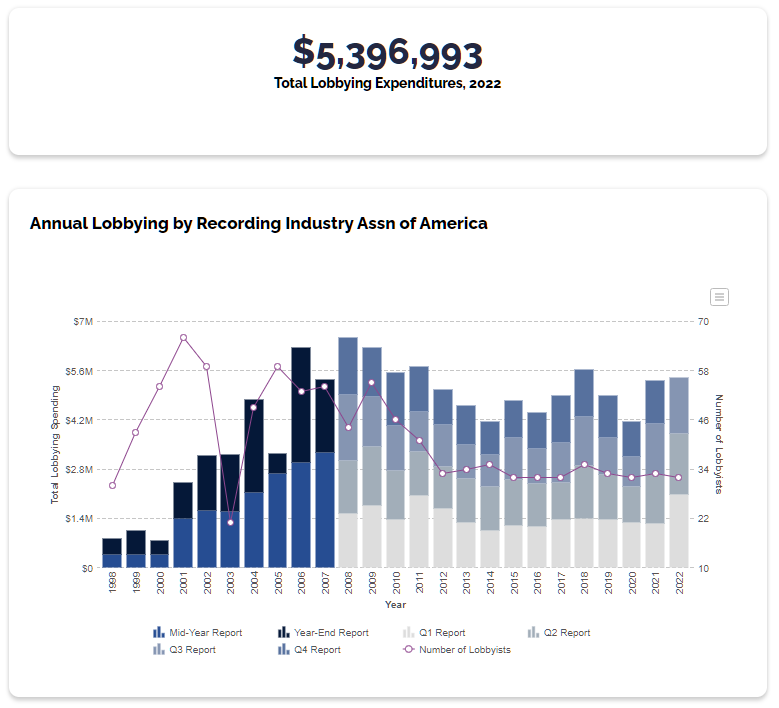Click the Total Lobbying Expenditures, 2022 caption
779x708 pixels.
click(x=388, y=83)
